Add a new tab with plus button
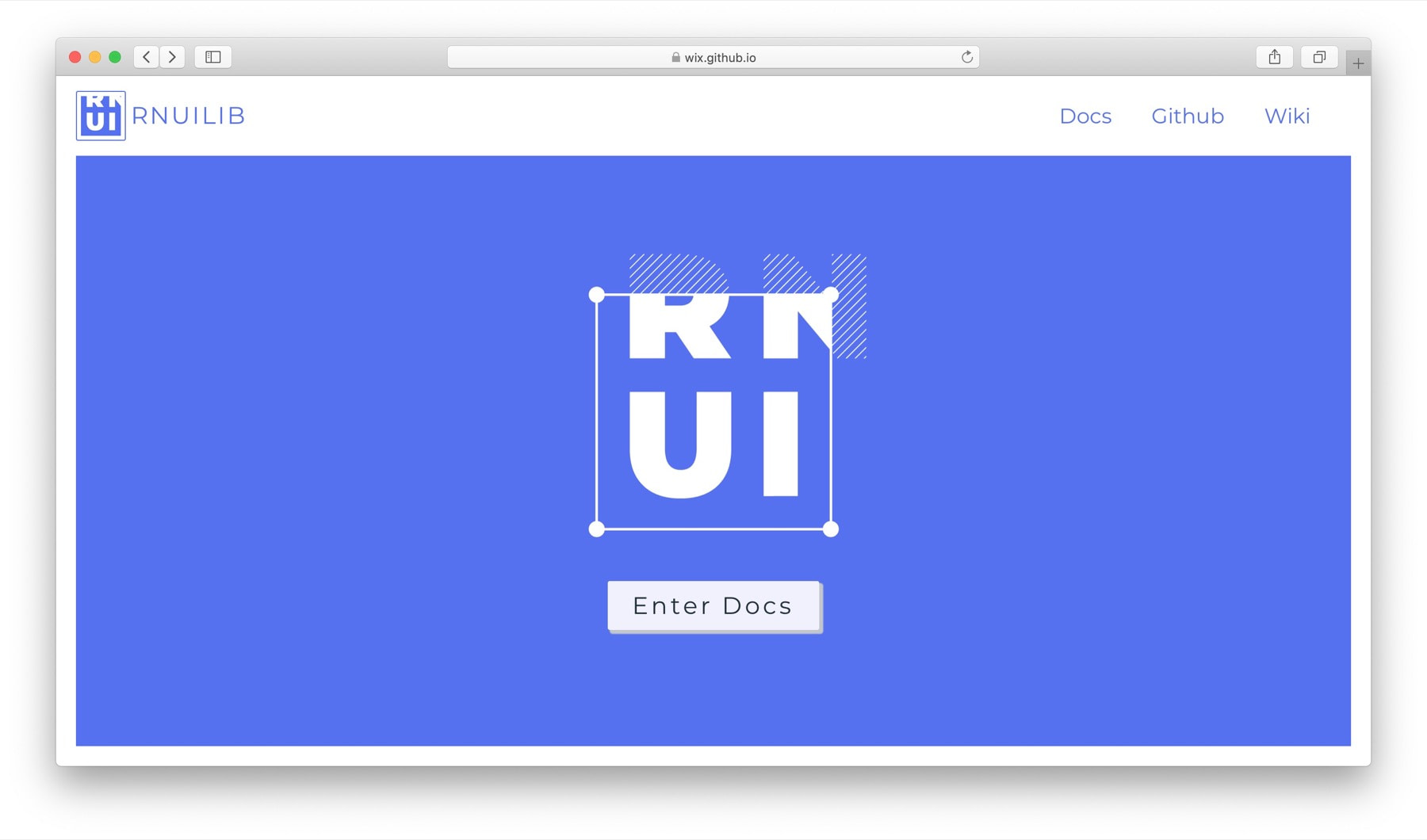The width and height of the screenshot is (1427, 840). point(1358,63)
